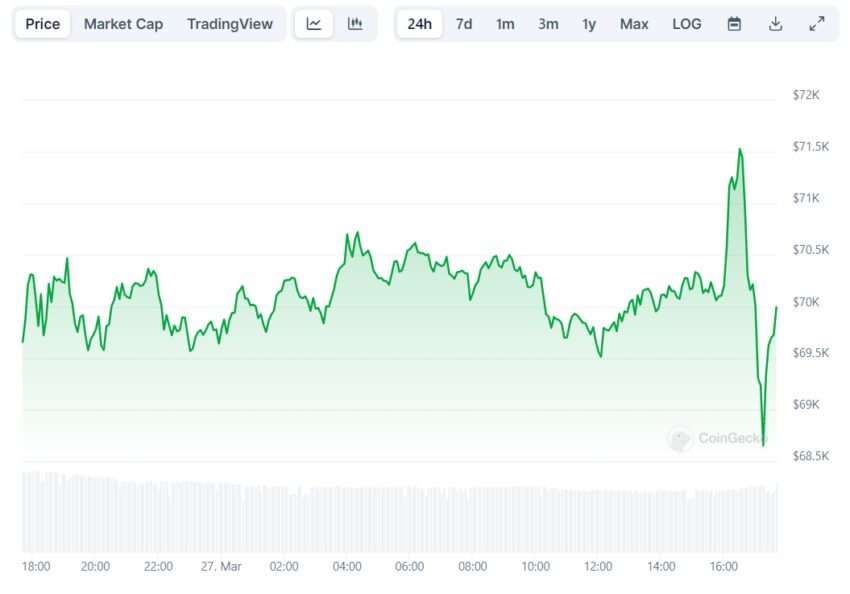Click the price low near $68.5K
The height and width of the screenshot is (594, 850).
(763, 444)
